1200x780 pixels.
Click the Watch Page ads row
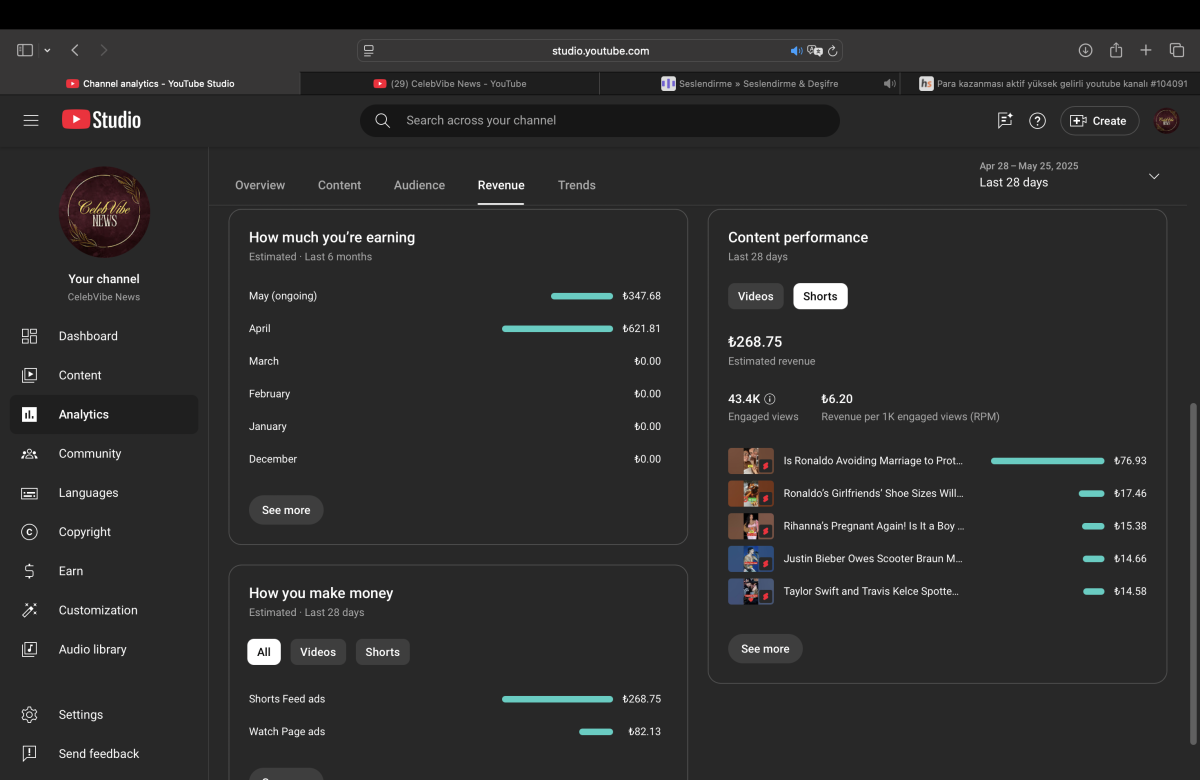455,732
